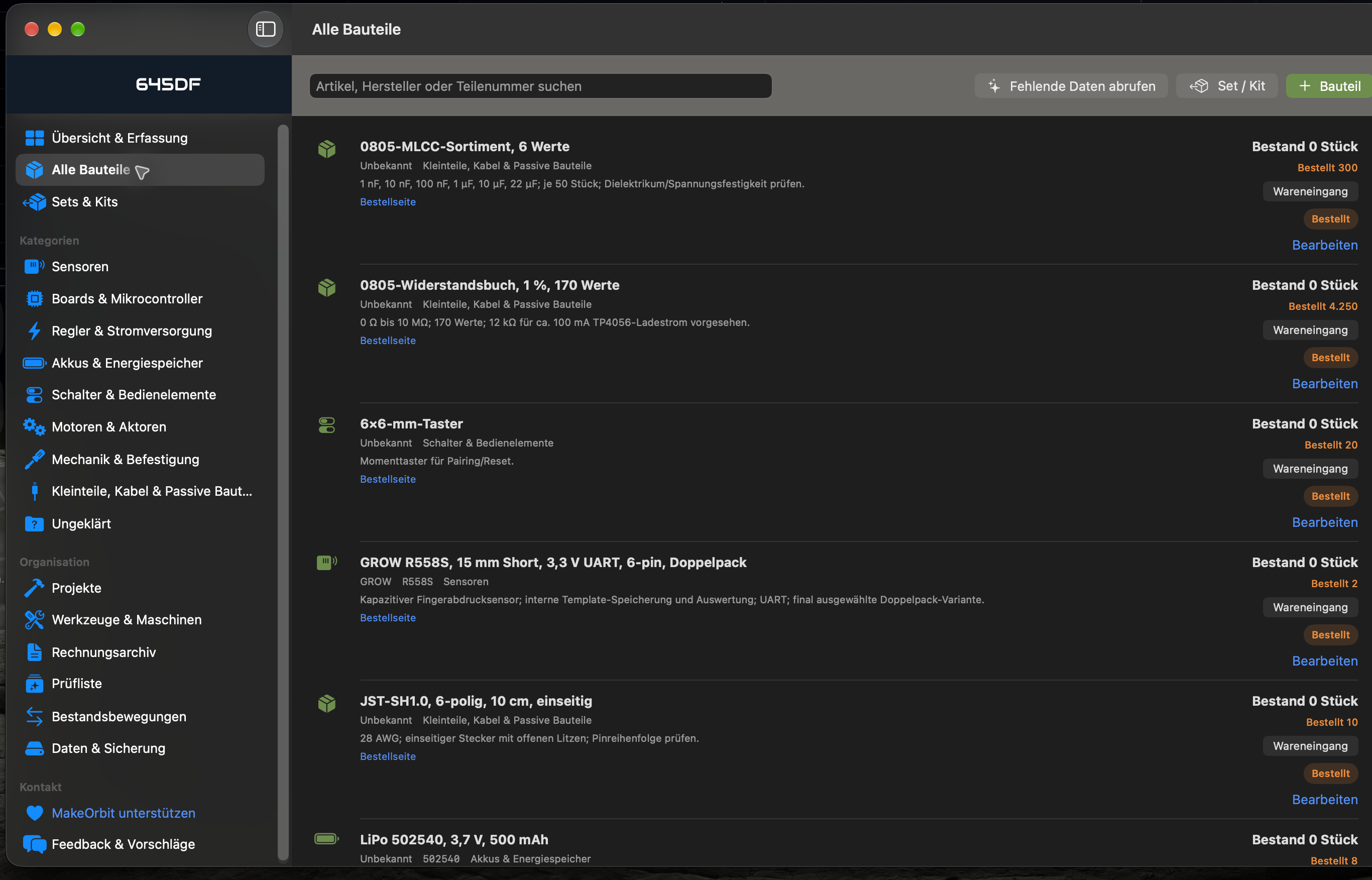Open Daten & Sicherung drive icon
The image size is (1372, 880).
[x=34, y=748]
